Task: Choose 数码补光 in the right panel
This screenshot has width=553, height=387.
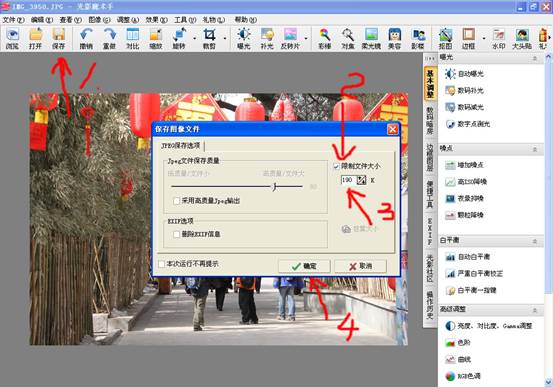Action: coord(464,91)
